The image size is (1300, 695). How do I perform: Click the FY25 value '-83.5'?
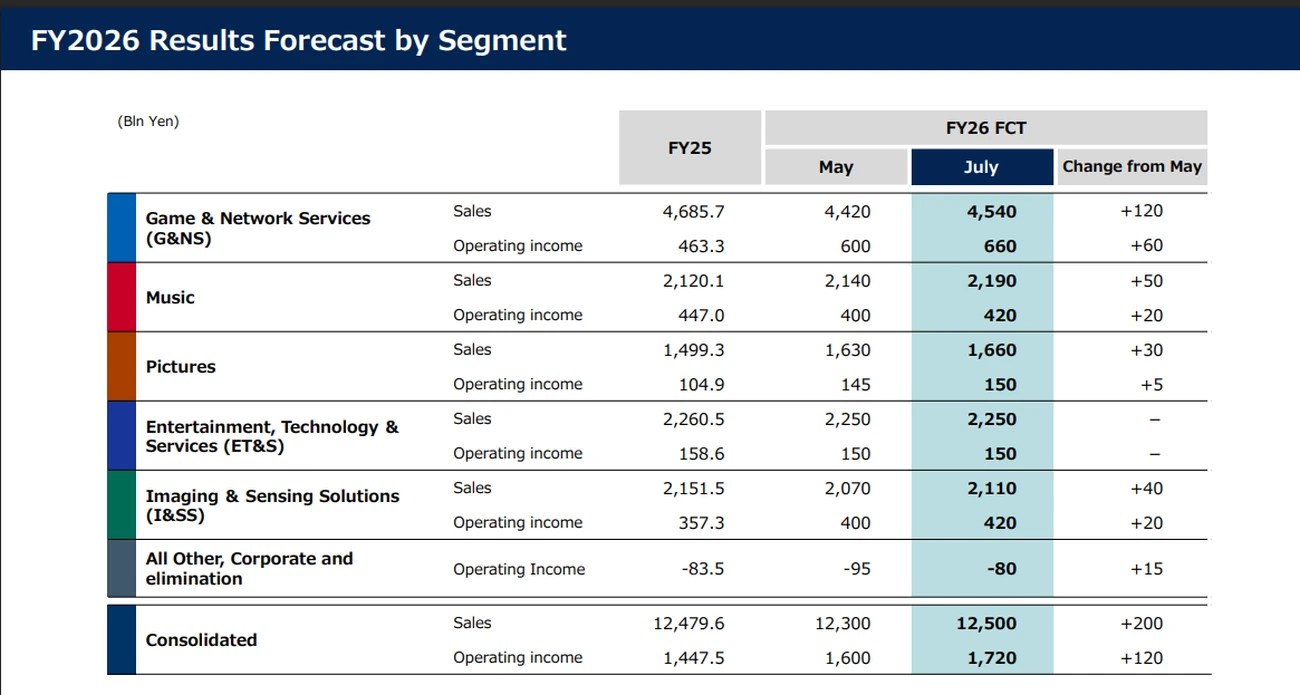click(x=703, y=569)
